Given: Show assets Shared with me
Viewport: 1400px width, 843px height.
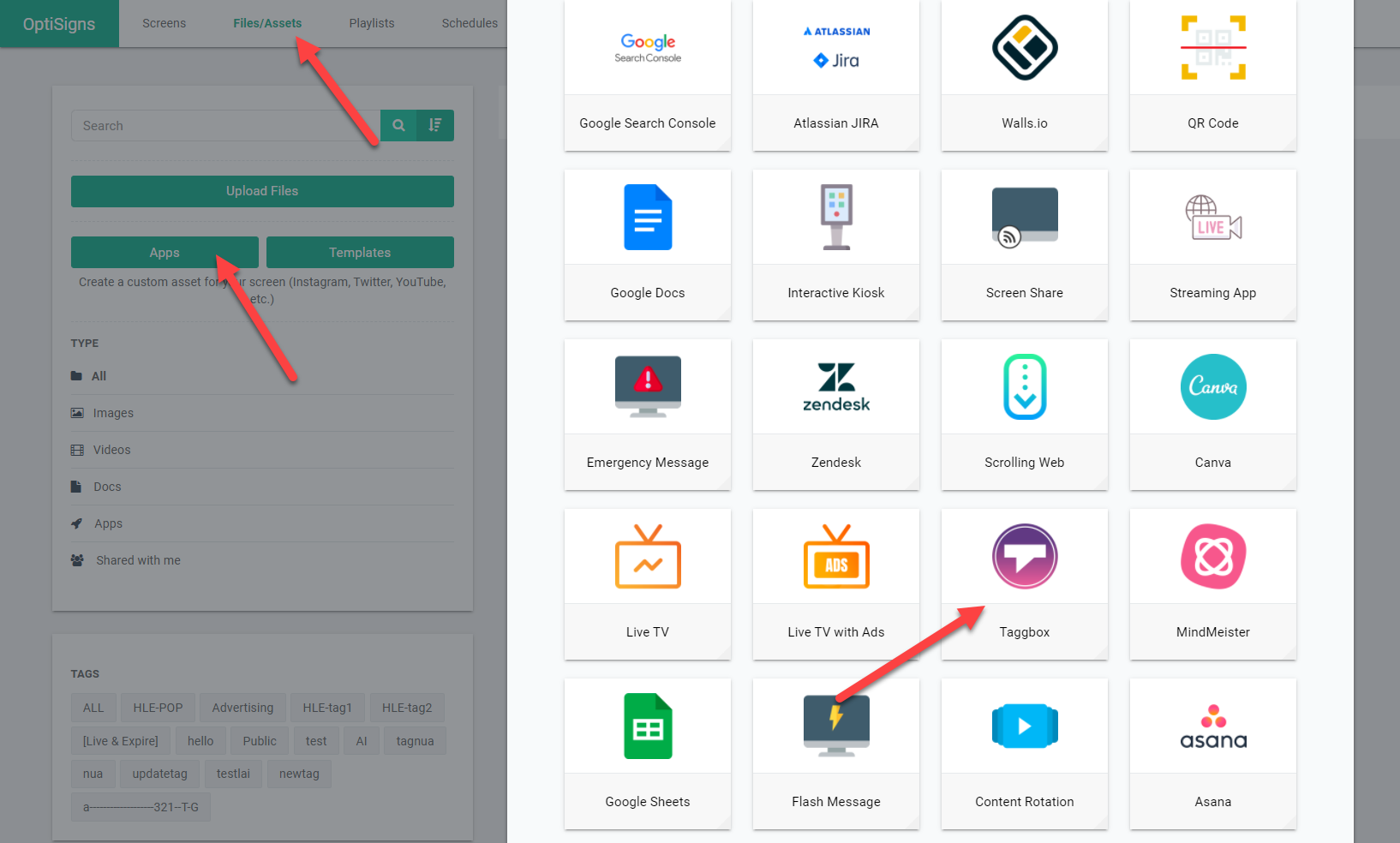Looking at the screenshot, I should (x=138, y=560).
